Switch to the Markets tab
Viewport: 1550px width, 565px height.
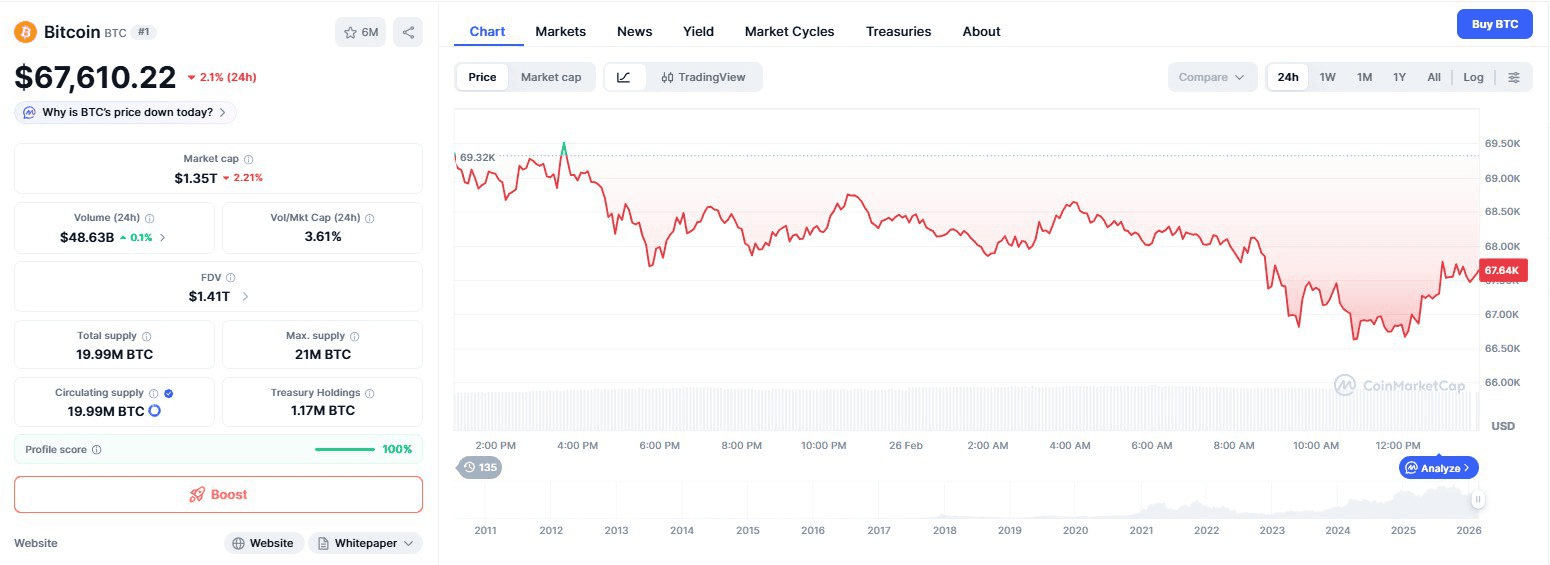coord(560,31)
